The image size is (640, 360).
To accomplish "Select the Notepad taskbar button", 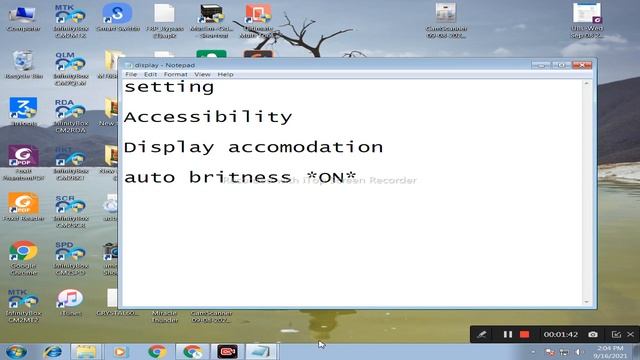I will coord(261,351).
